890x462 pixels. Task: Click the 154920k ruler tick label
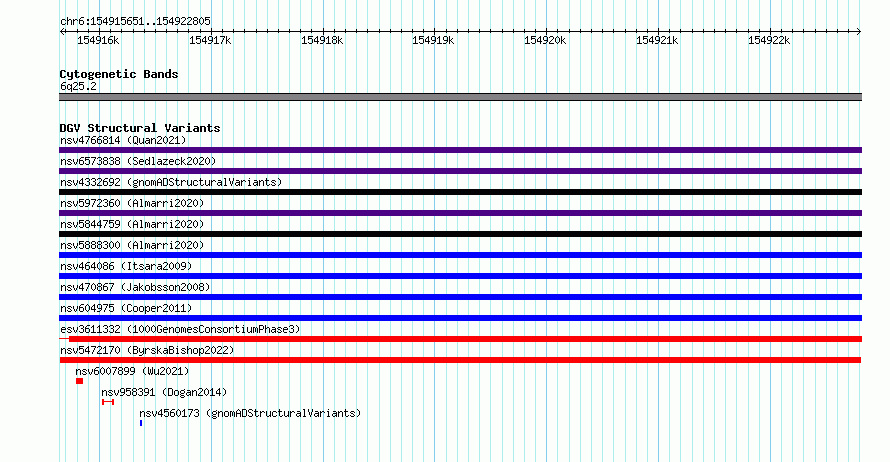pos(545,40)
